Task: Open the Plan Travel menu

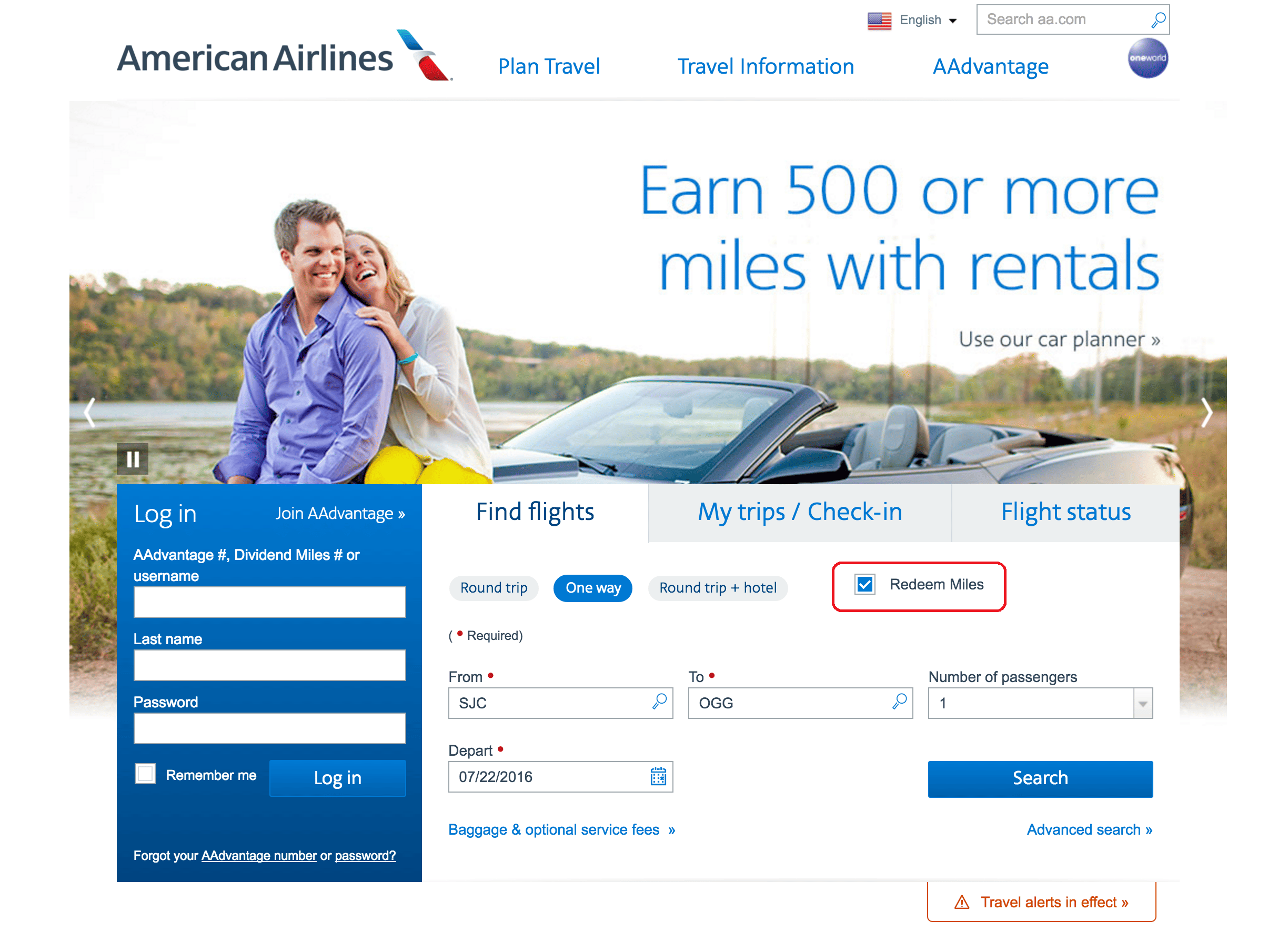Action: tap(549, 66)
